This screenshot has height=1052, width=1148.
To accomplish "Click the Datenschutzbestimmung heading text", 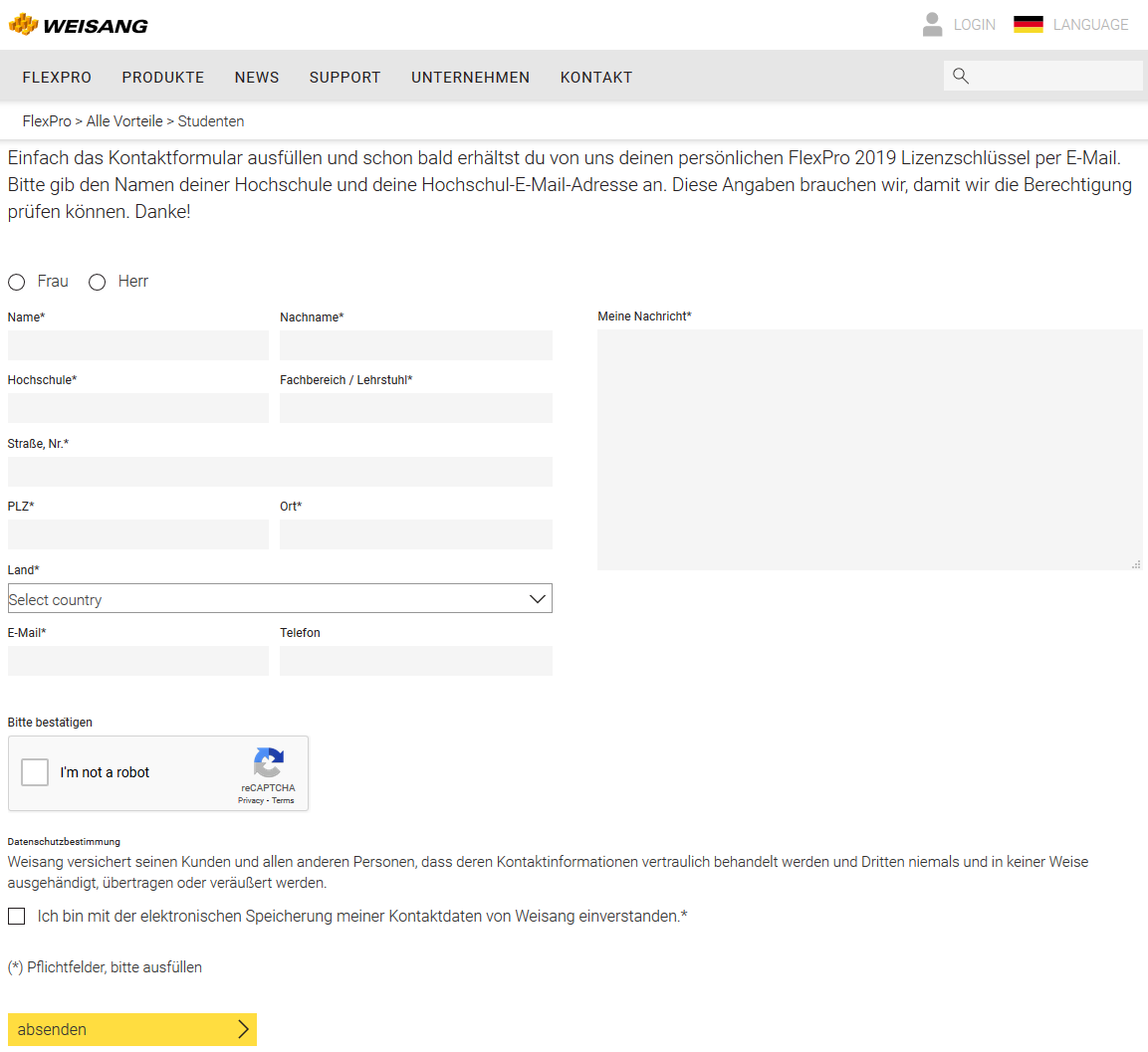I will [64, 842].
